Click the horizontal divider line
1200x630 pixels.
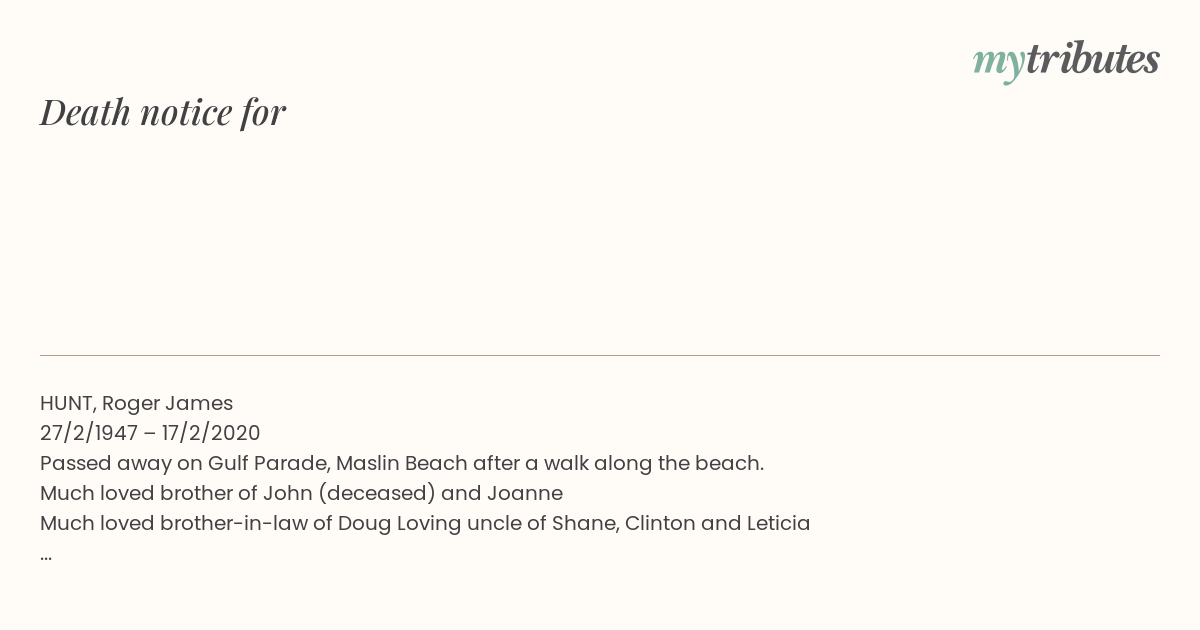(x=600, y=355)
